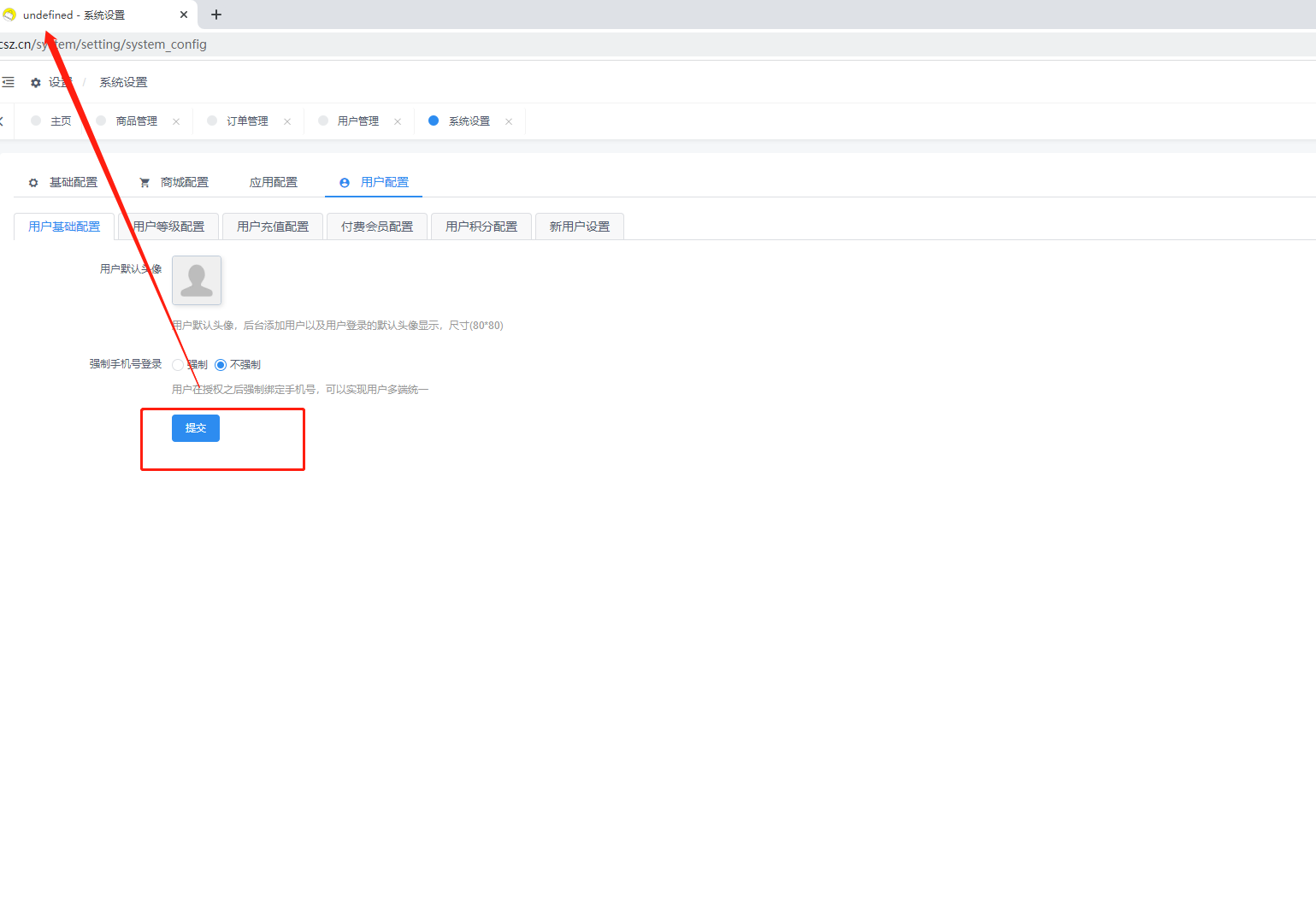Screen dimensions: 1316x912
Task: Open 用户等级配置 sub-tab
Action: point(169,227)
